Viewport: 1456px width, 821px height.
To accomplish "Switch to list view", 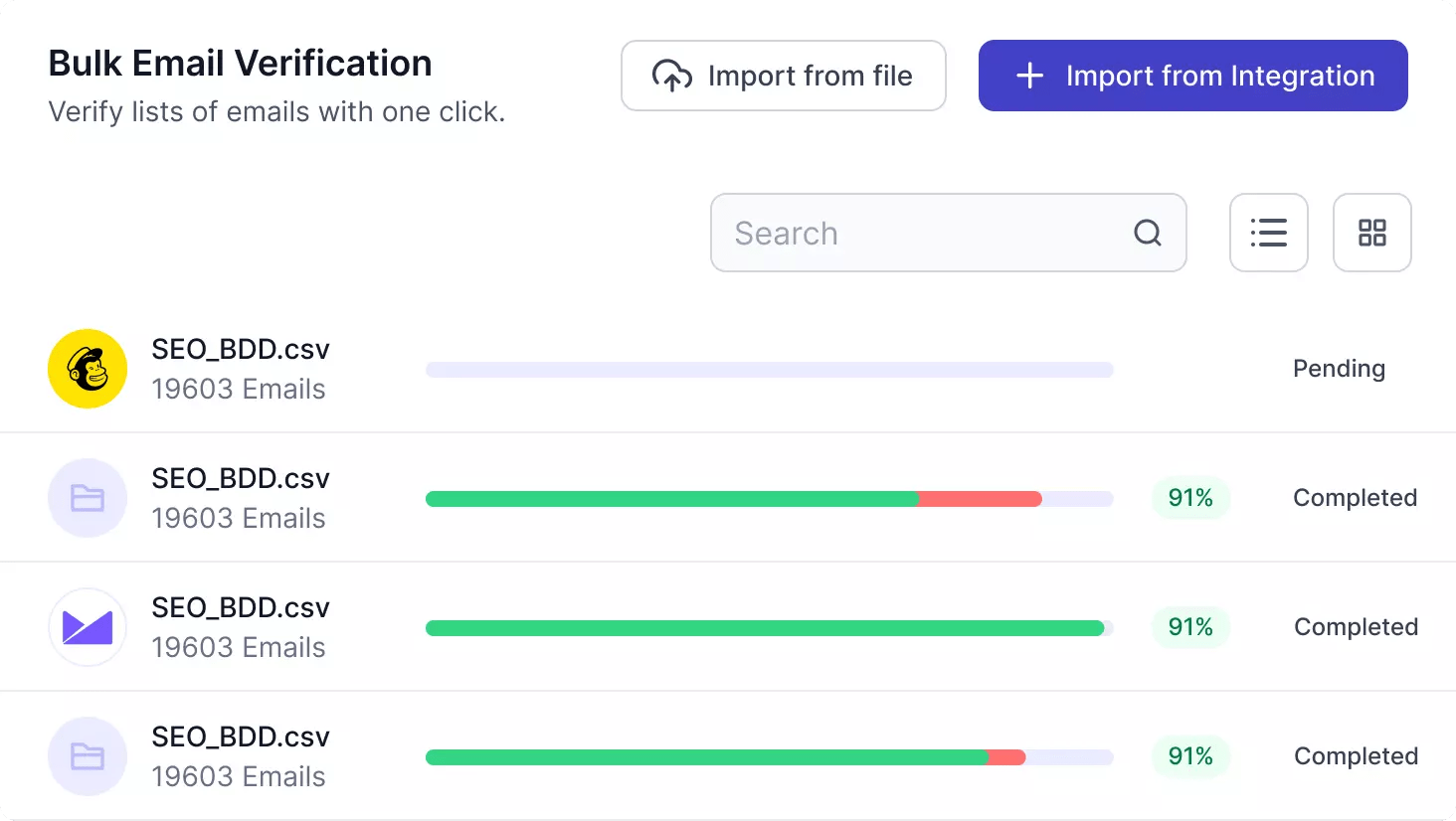I will click(1268, 233).
